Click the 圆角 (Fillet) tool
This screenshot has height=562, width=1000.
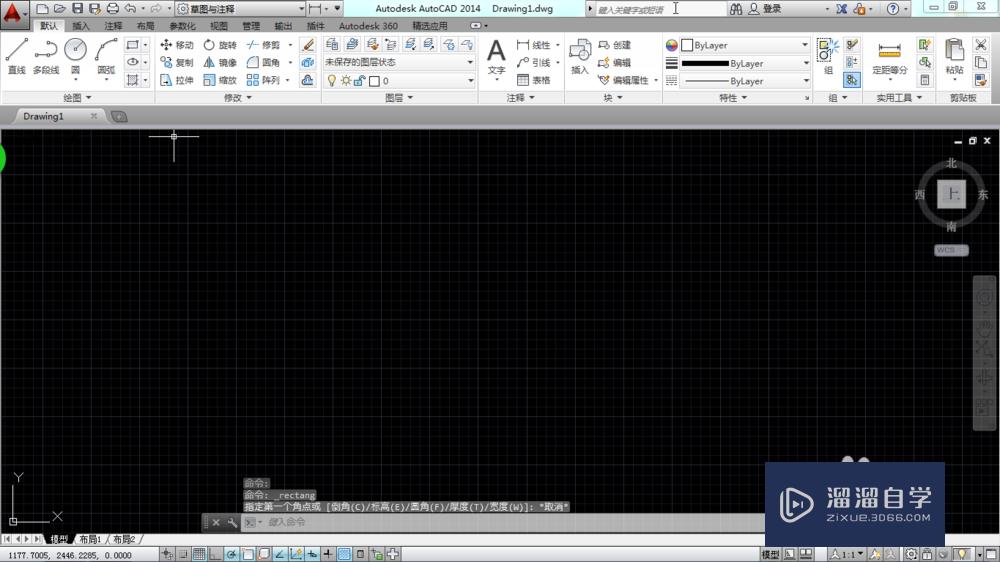coord(263,63)
